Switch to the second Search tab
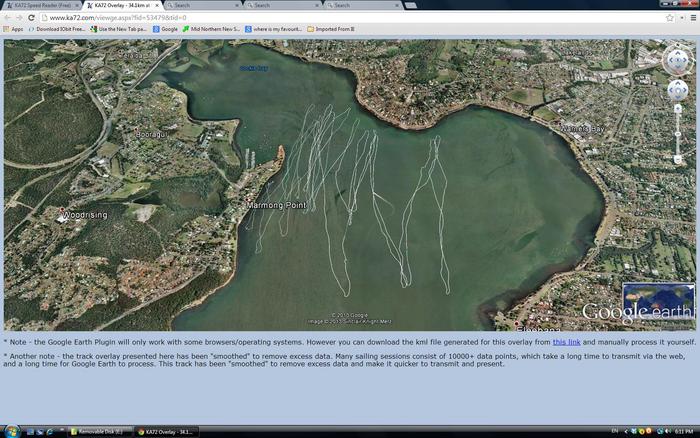The image size is (700, 438). pos(282,5)
